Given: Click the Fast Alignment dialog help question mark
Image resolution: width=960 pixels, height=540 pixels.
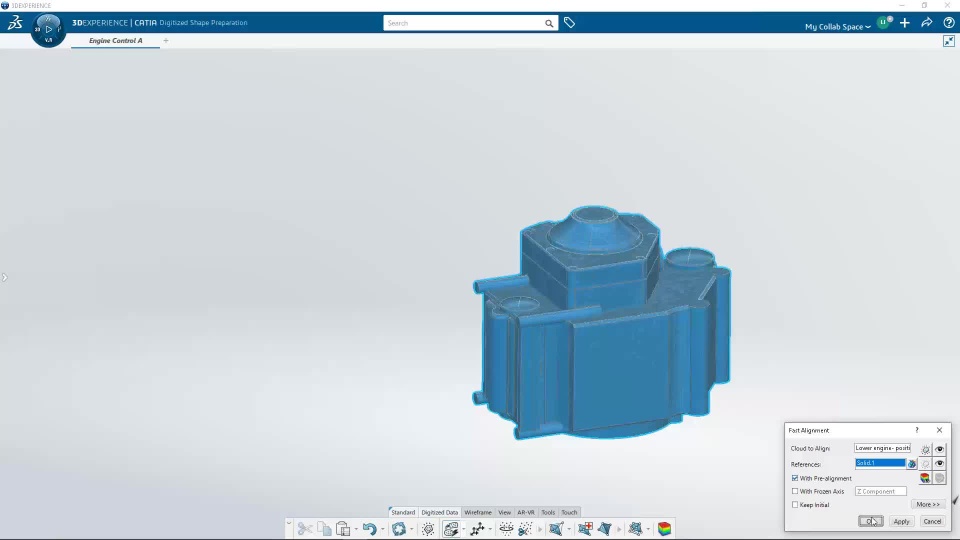Looking at the screenshot, I should tap(917, 430).
